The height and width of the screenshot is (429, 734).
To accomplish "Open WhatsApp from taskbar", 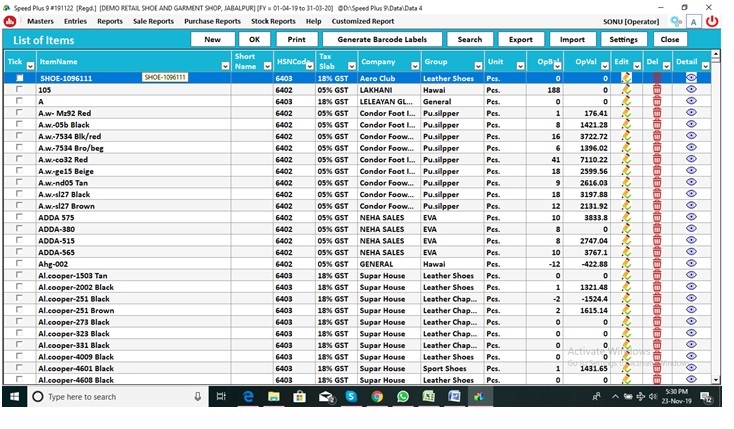I will click(x=403, y=397).
